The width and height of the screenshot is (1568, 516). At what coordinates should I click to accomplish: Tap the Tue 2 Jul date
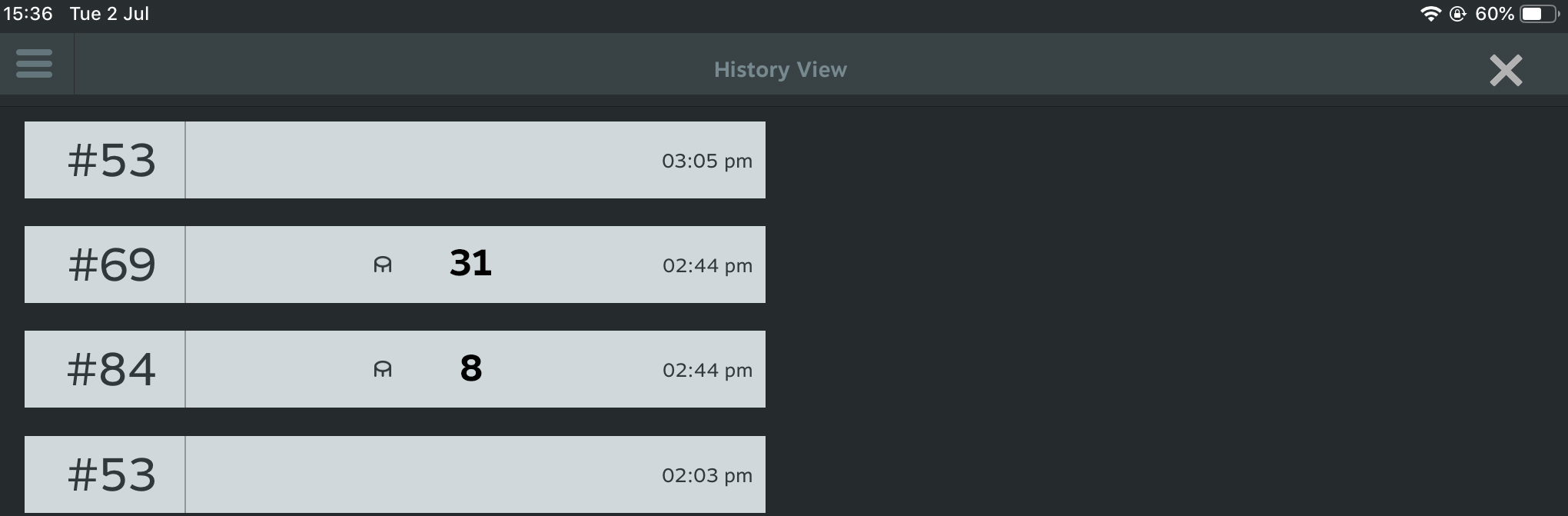point(109,14)
